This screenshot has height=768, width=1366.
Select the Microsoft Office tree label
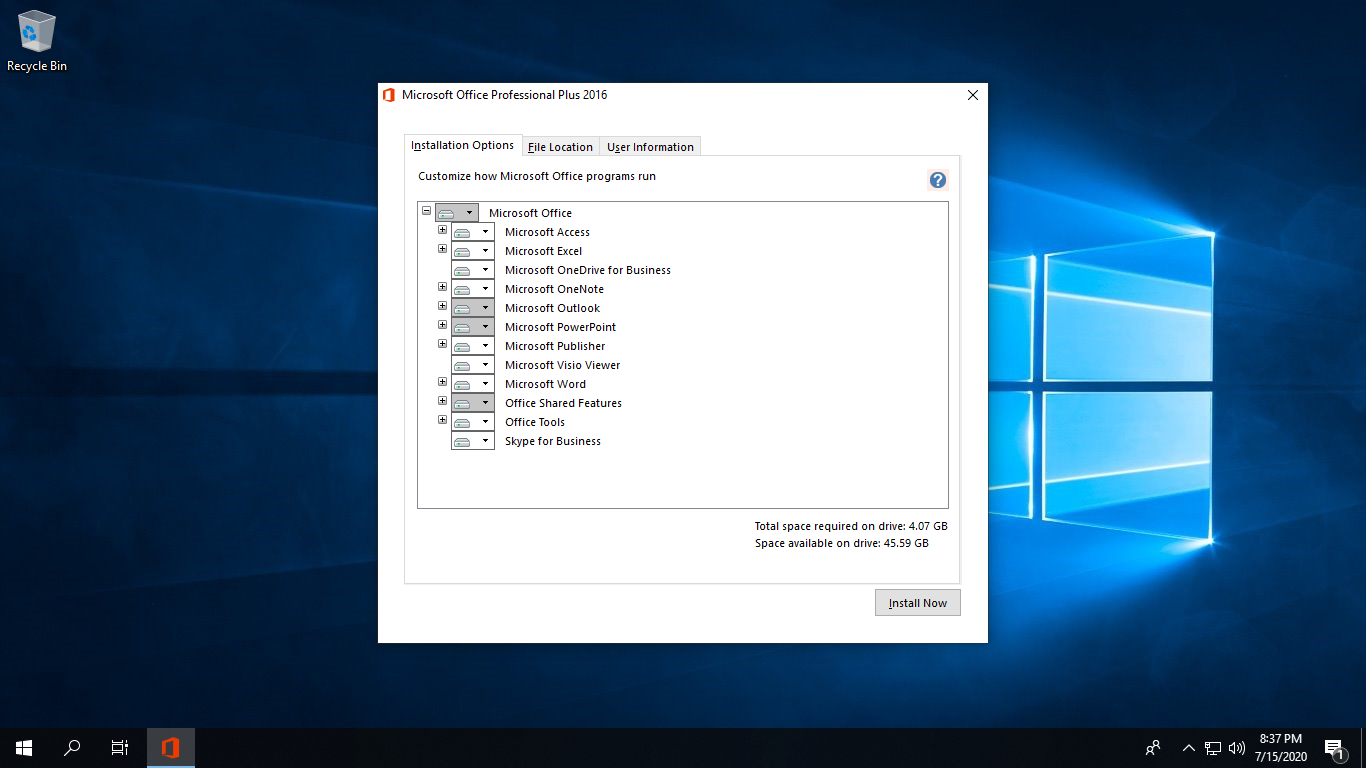click(531, 213)
